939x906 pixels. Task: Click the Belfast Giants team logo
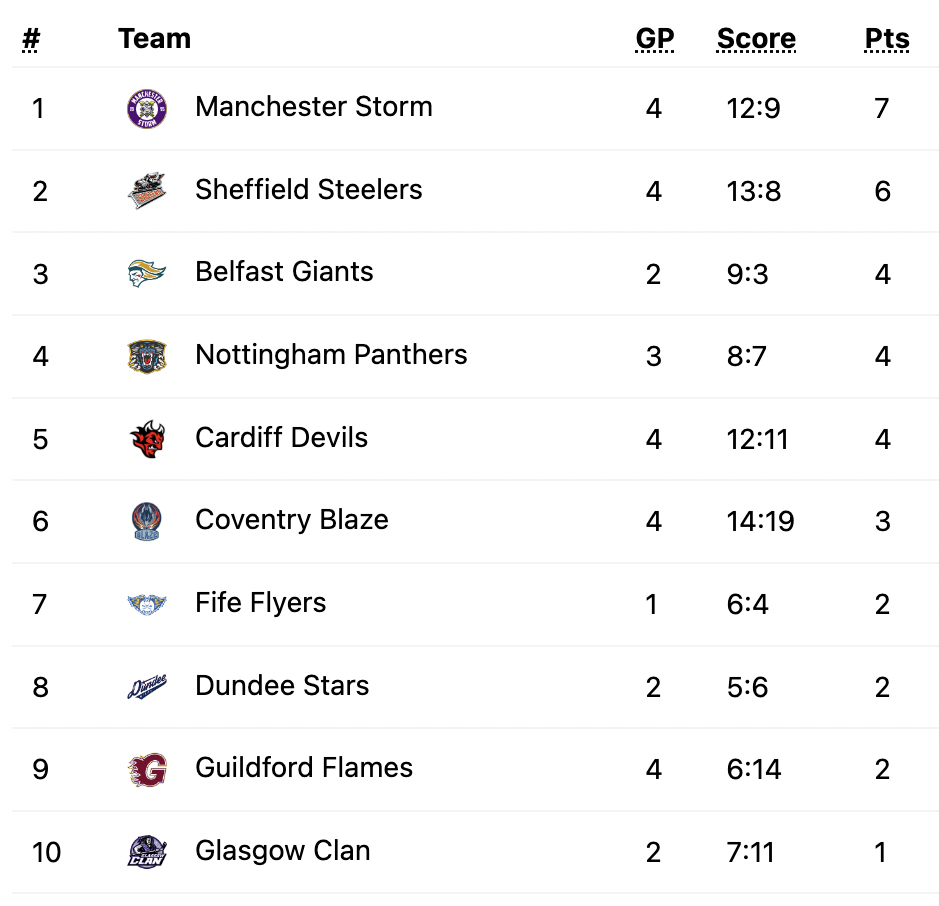pos(147,274)
